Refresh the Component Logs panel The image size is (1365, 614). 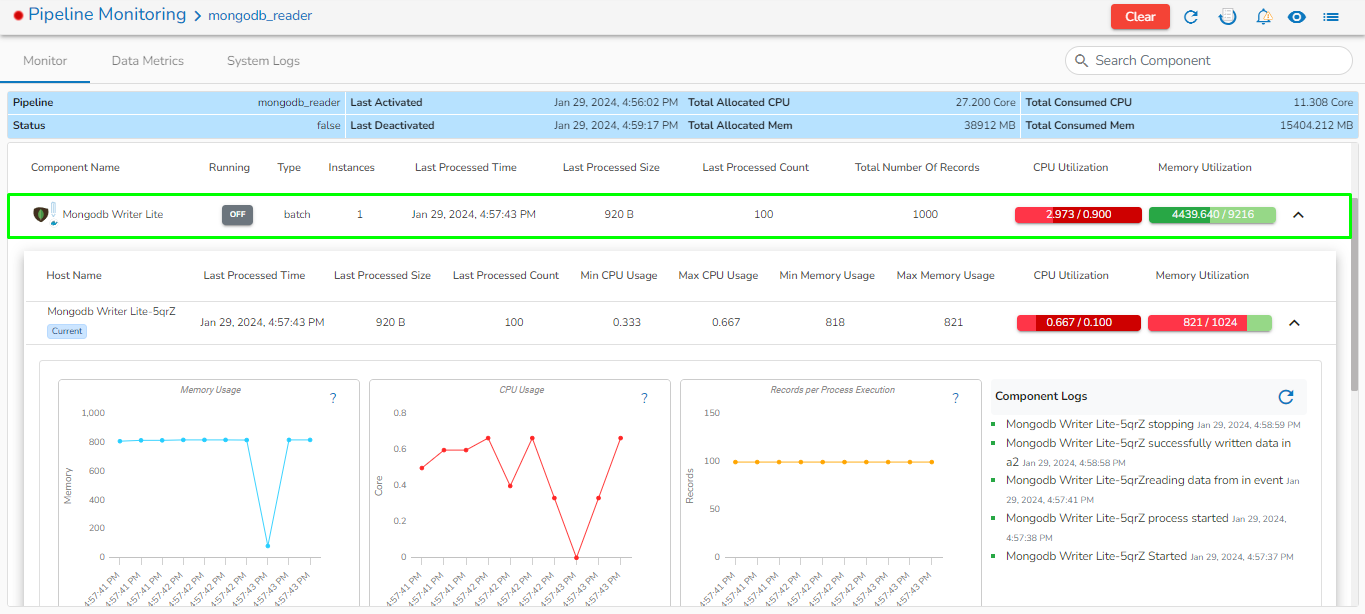(x=1286, y=397)
